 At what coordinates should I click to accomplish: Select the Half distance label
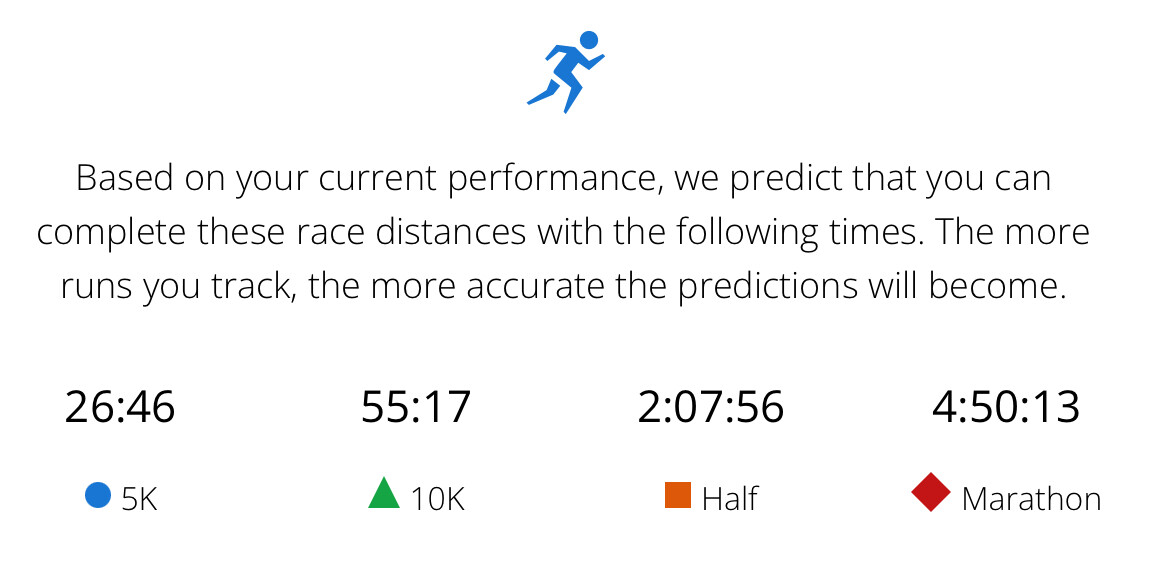(x=730, y=498)
